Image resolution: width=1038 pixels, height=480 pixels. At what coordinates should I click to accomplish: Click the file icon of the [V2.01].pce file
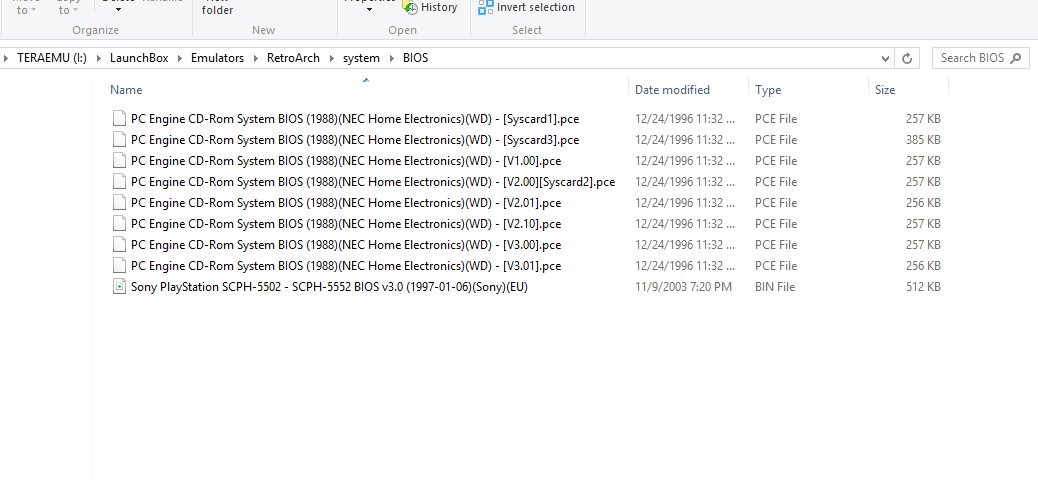click(119, 203)
